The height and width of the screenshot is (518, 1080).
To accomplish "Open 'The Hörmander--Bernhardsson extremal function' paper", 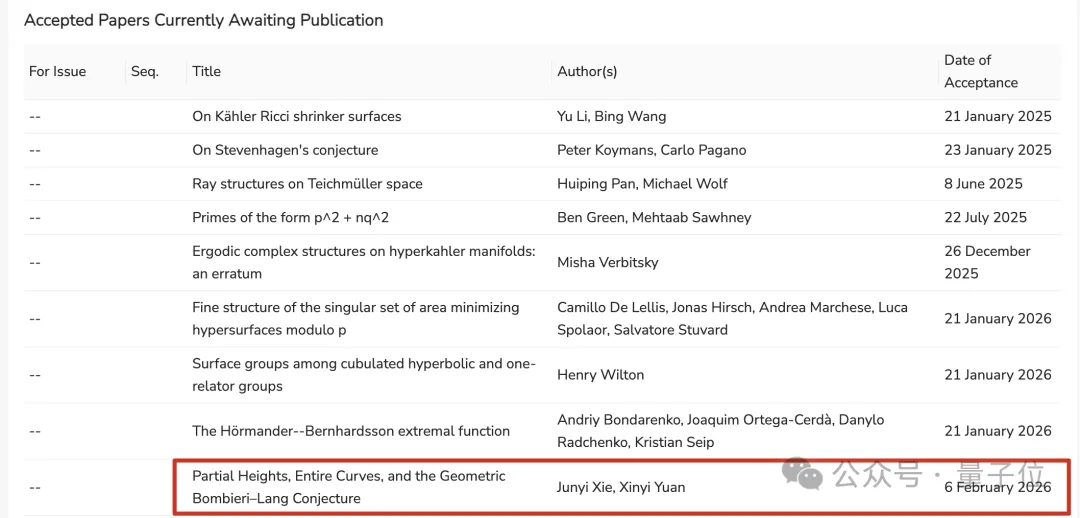I will pyautogui.click(x=351, y=431).
